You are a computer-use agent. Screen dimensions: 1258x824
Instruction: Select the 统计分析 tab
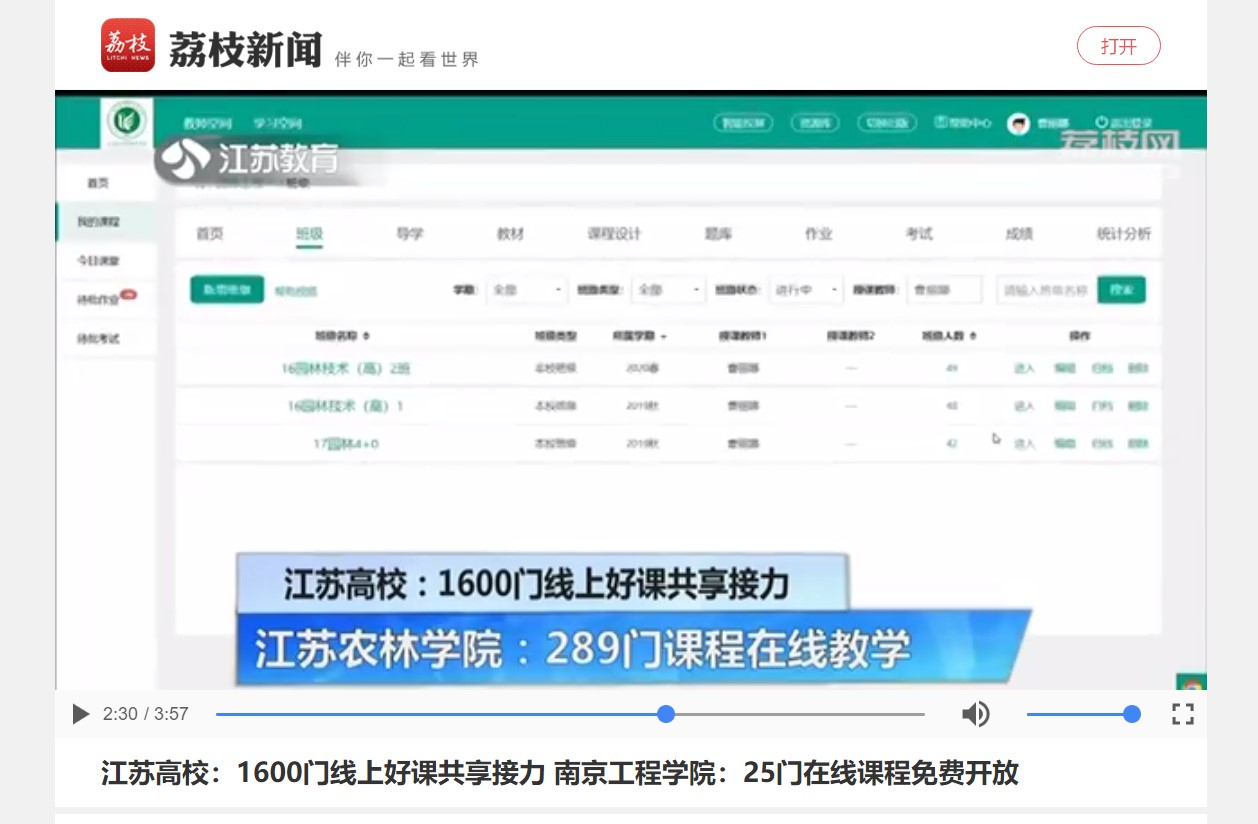pos(1123,234)
